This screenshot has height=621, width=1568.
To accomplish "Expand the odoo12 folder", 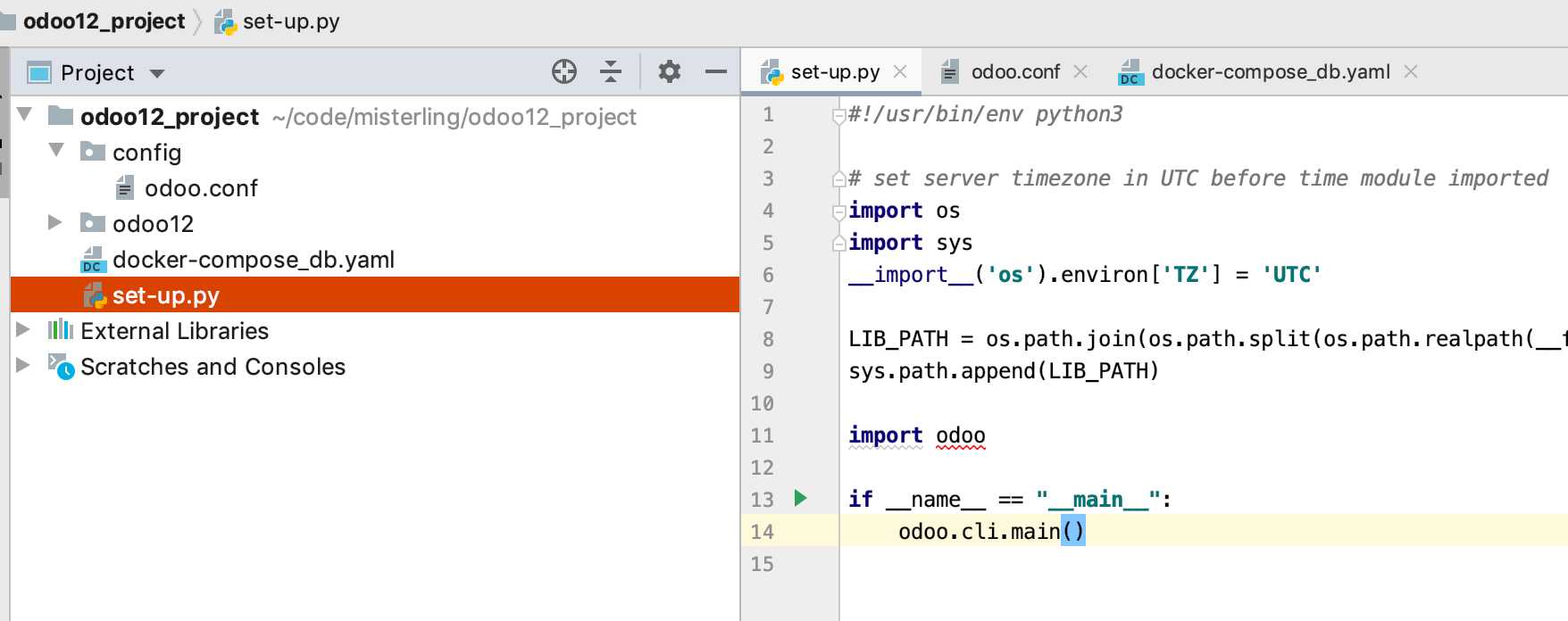I will pyautogui.click(x=55, y=222).
